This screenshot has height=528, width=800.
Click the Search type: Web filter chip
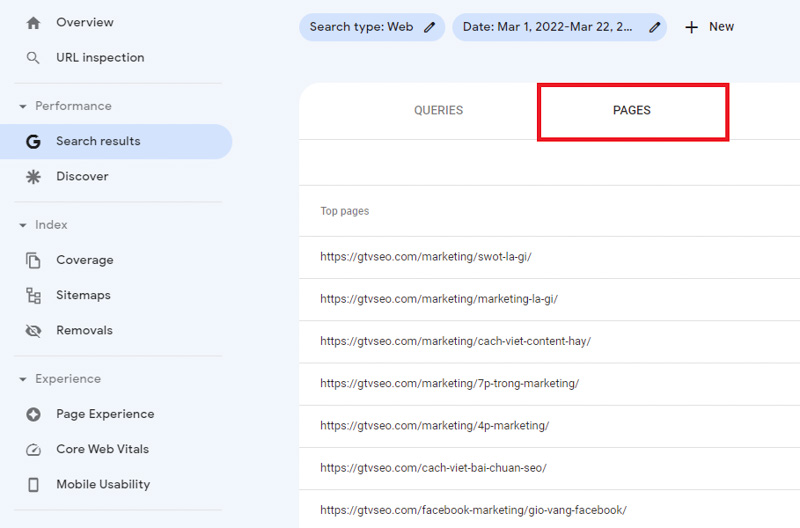(x=372, y=27)
